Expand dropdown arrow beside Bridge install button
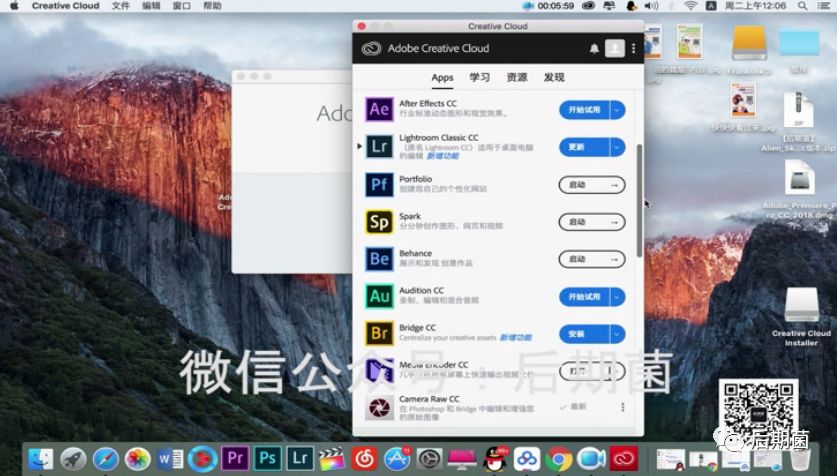 [617, 334]
